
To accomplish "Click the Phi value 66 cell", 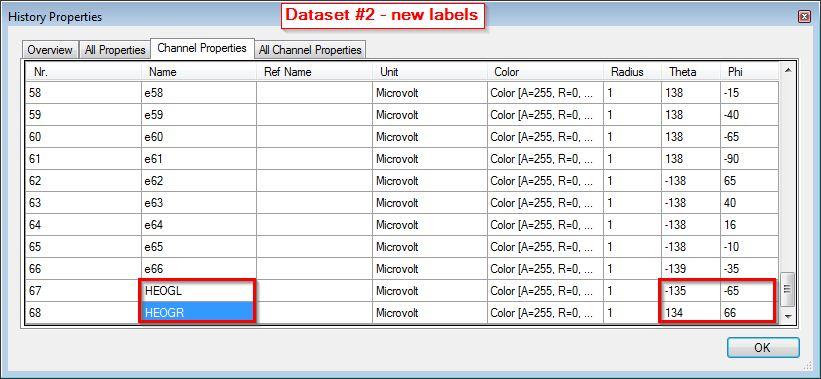I will [750, 313].
